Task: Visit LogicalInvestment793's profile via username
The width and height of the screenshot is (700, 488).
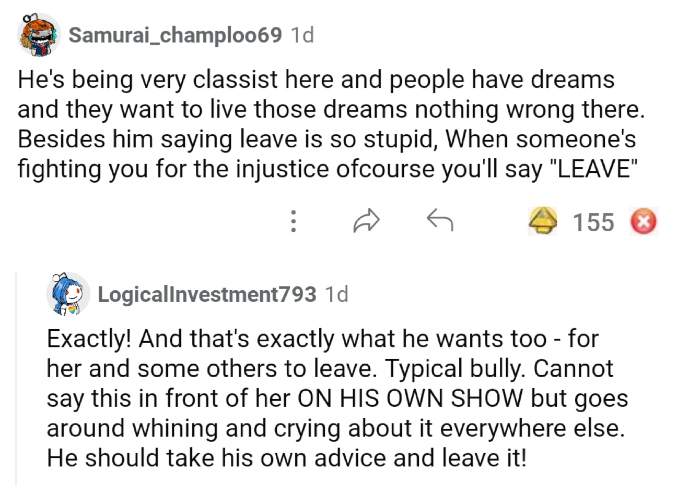Action: (206, 294)
